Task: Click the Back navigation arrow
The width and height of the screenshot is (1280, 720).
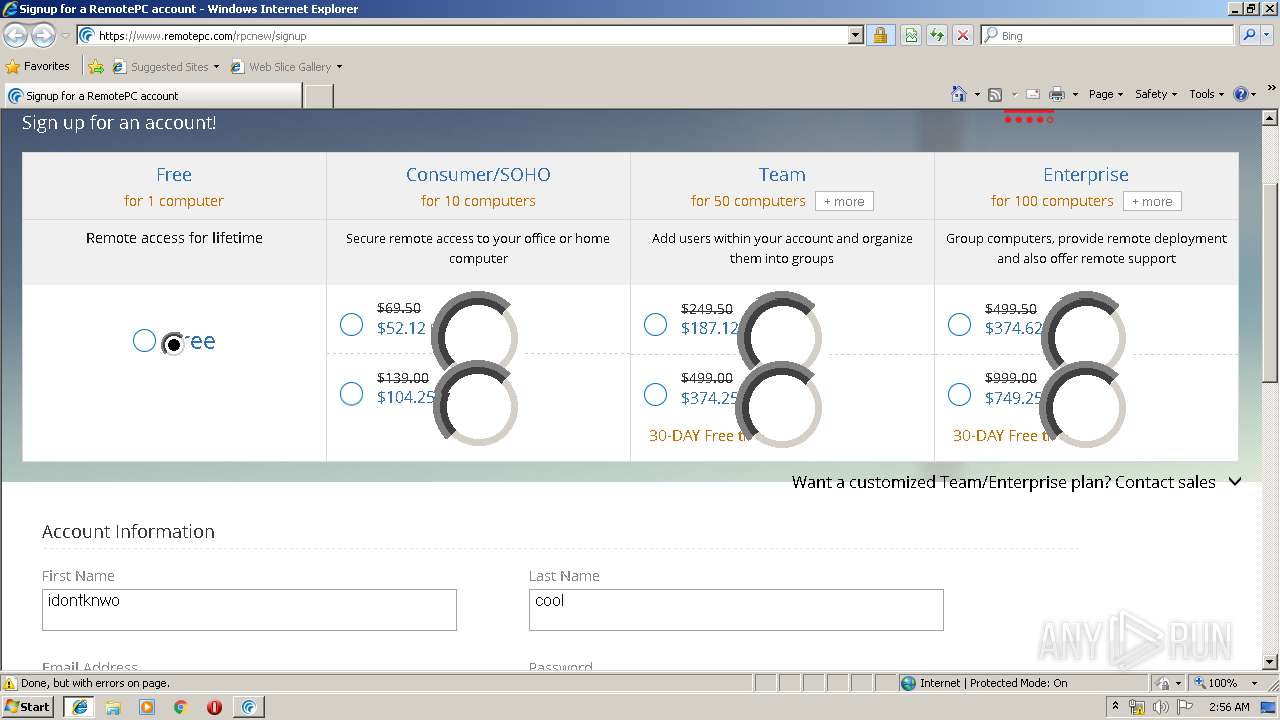Action: point(15,35)
